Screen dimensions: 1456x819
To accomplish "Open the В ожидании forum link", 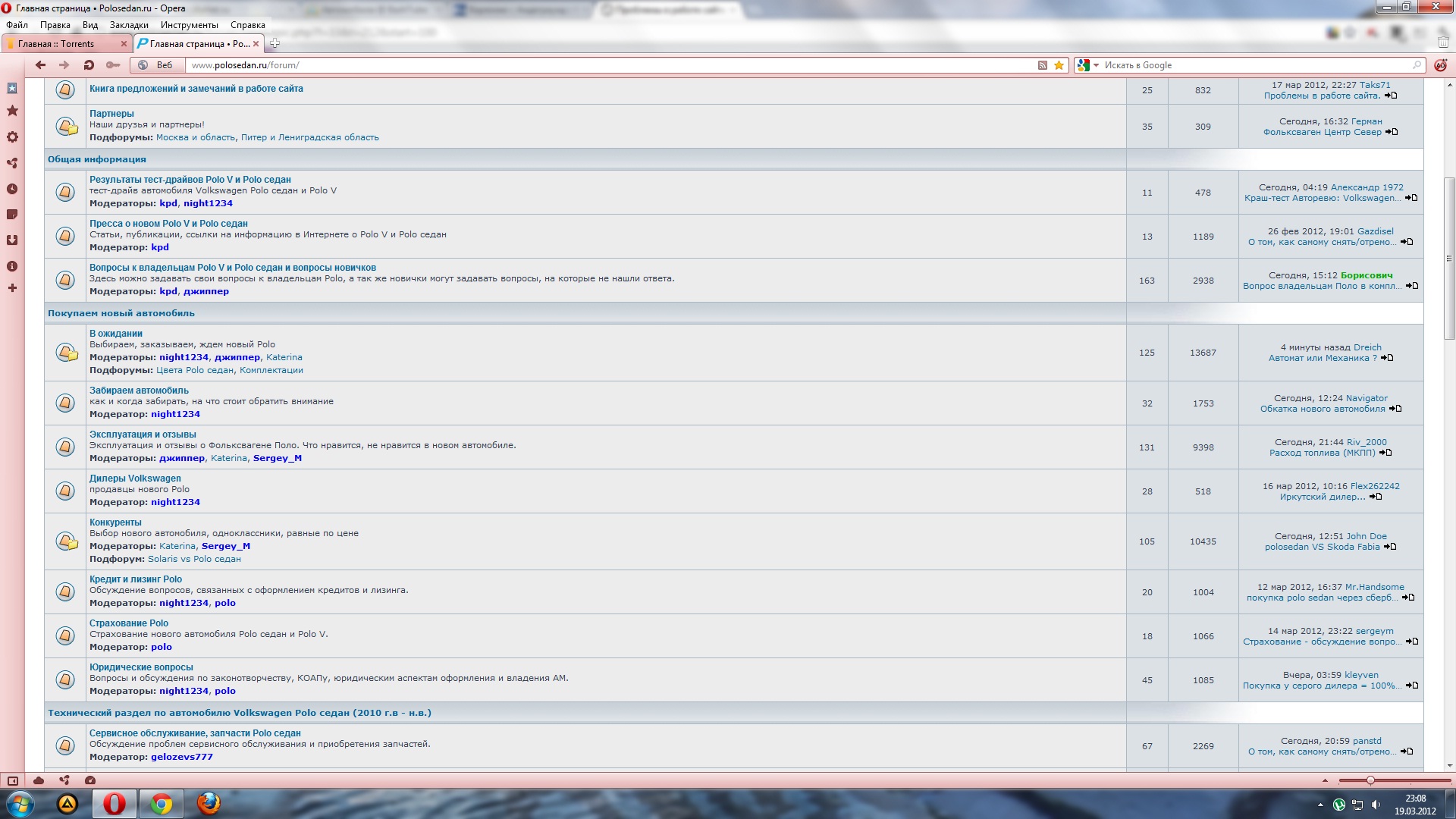I will 115,334.
